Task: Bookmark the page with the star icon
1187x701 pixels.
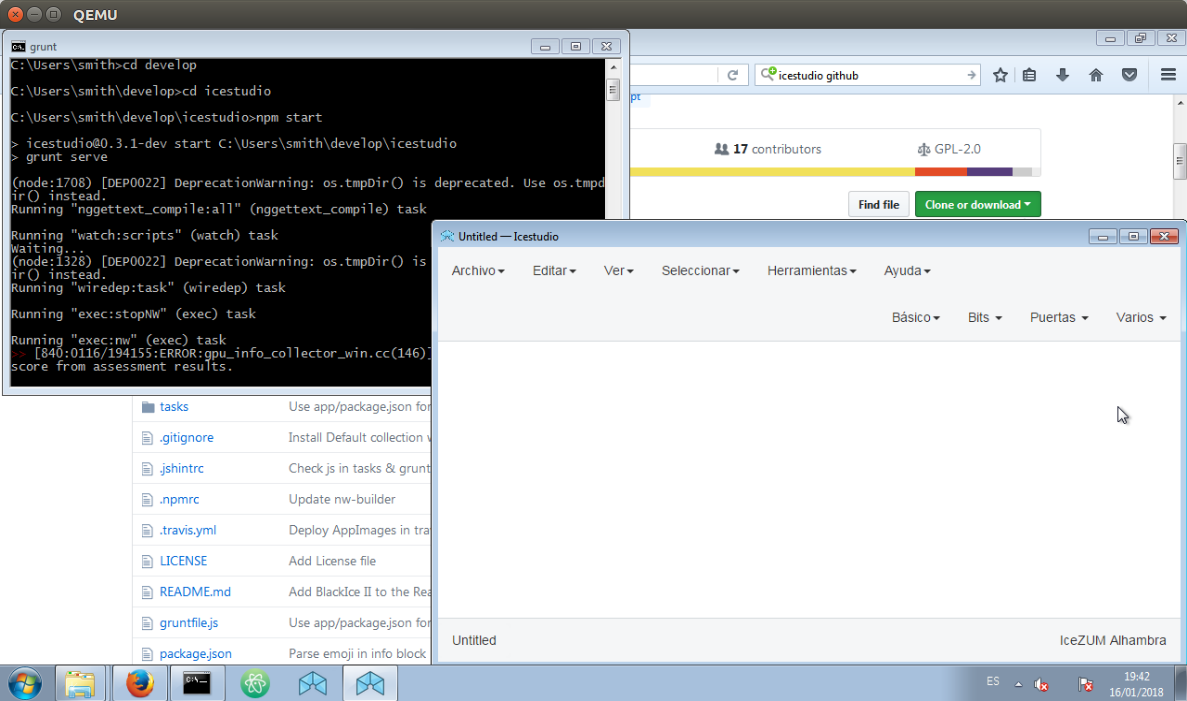Action: pos(1000,74)
